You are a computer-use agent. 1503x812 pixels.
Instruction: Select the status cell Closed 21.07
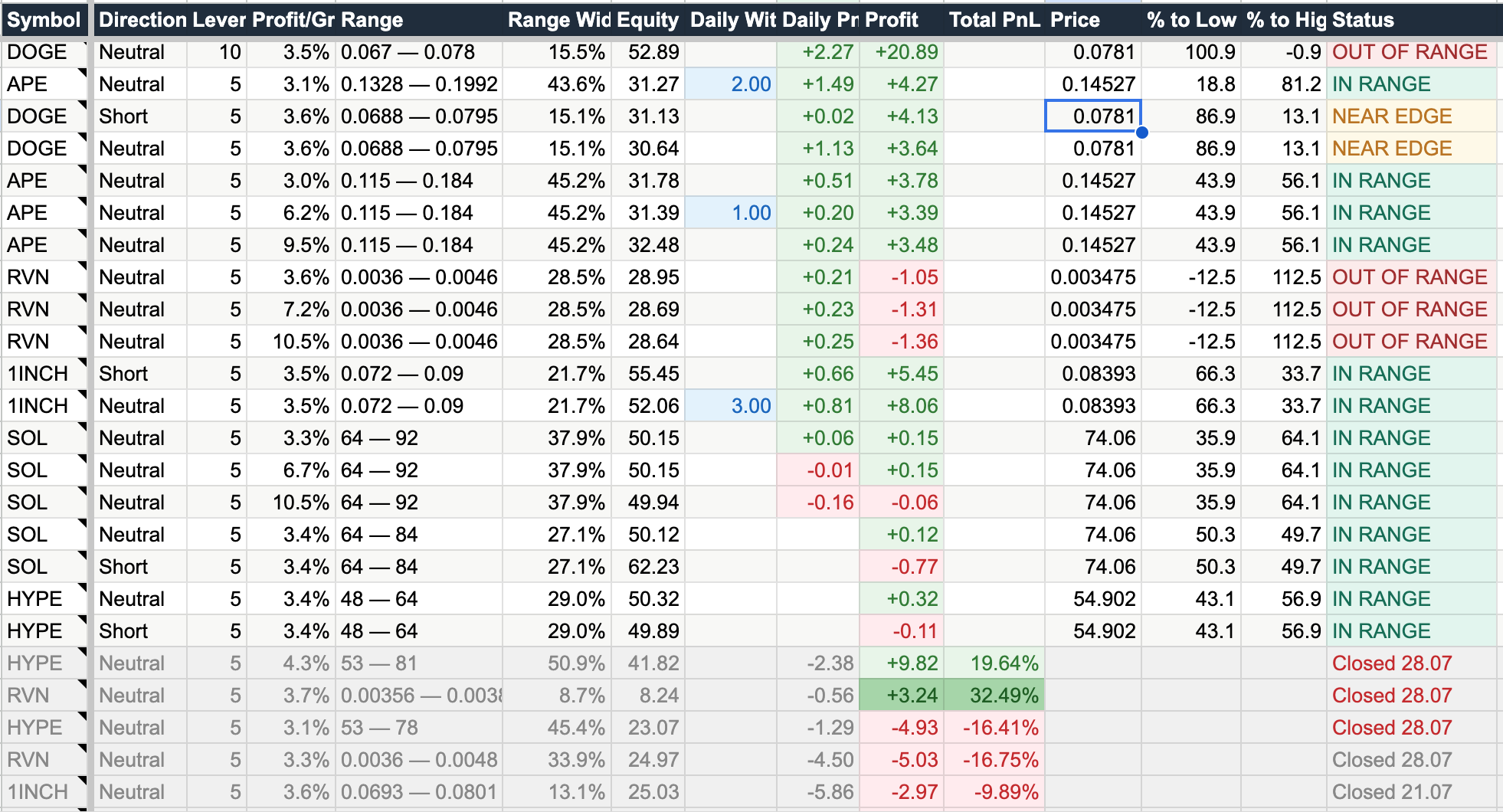pyautogui.click(x=1412, y=792)
